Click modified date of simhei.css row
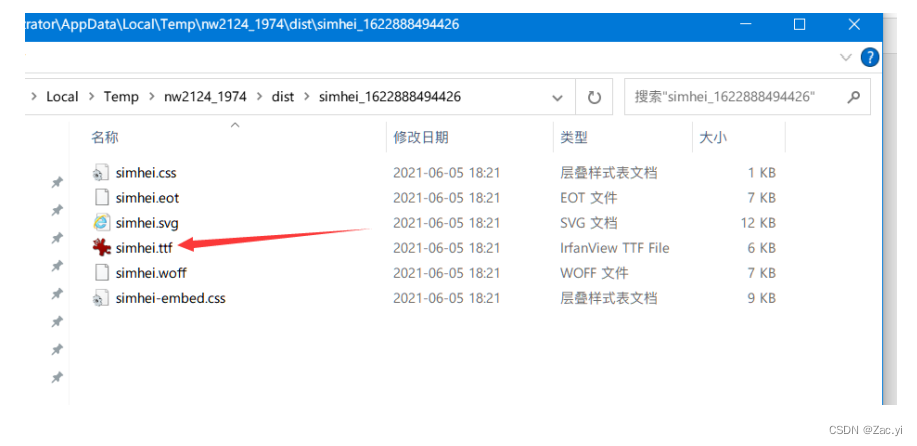The height and width of the screenshot is (446, 917). pyautogui.click(x=446, y=173)
